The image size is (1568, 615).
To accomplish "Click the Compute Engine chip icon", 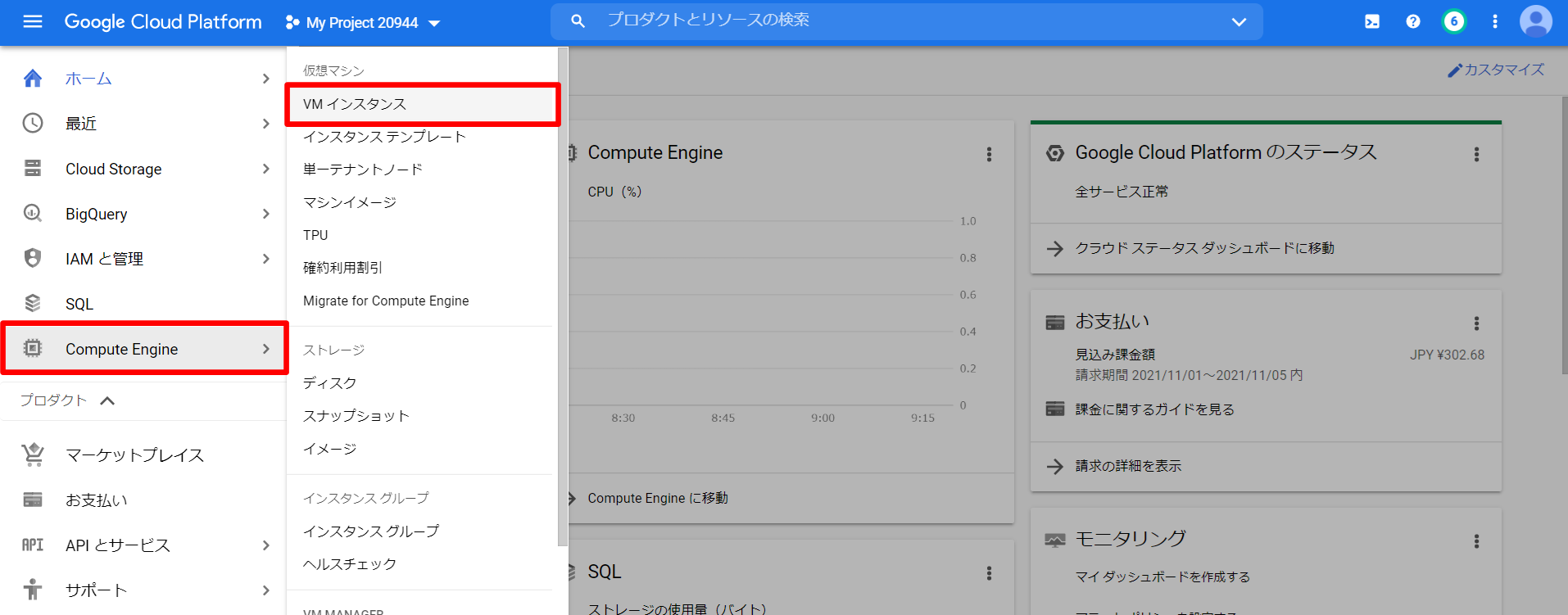I will tap(33, 348).
